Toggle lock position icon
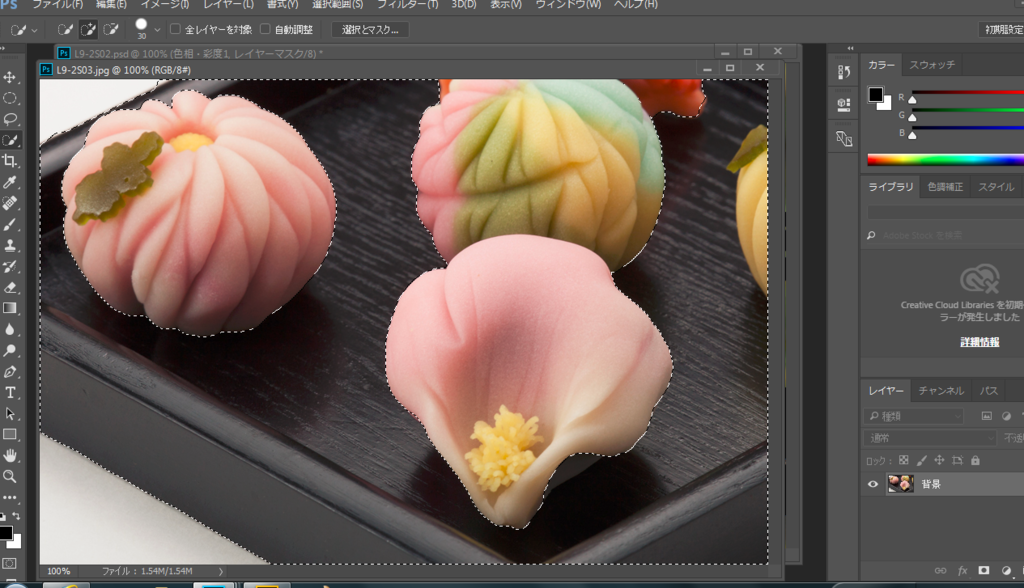The image size is (1024, 588). pos(939,461)
